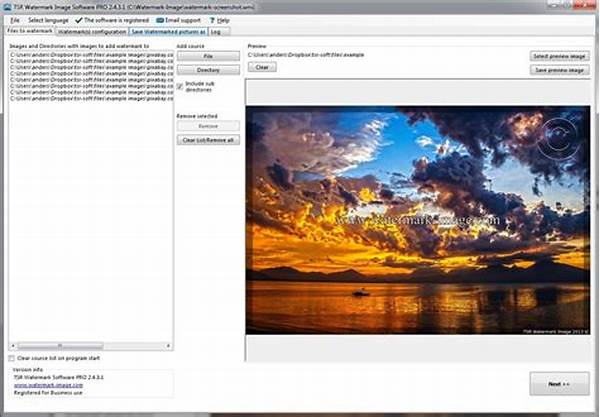This screenshot has height=417, width=600.
Task: Click the File button under Add source
Action: point(208,56)
